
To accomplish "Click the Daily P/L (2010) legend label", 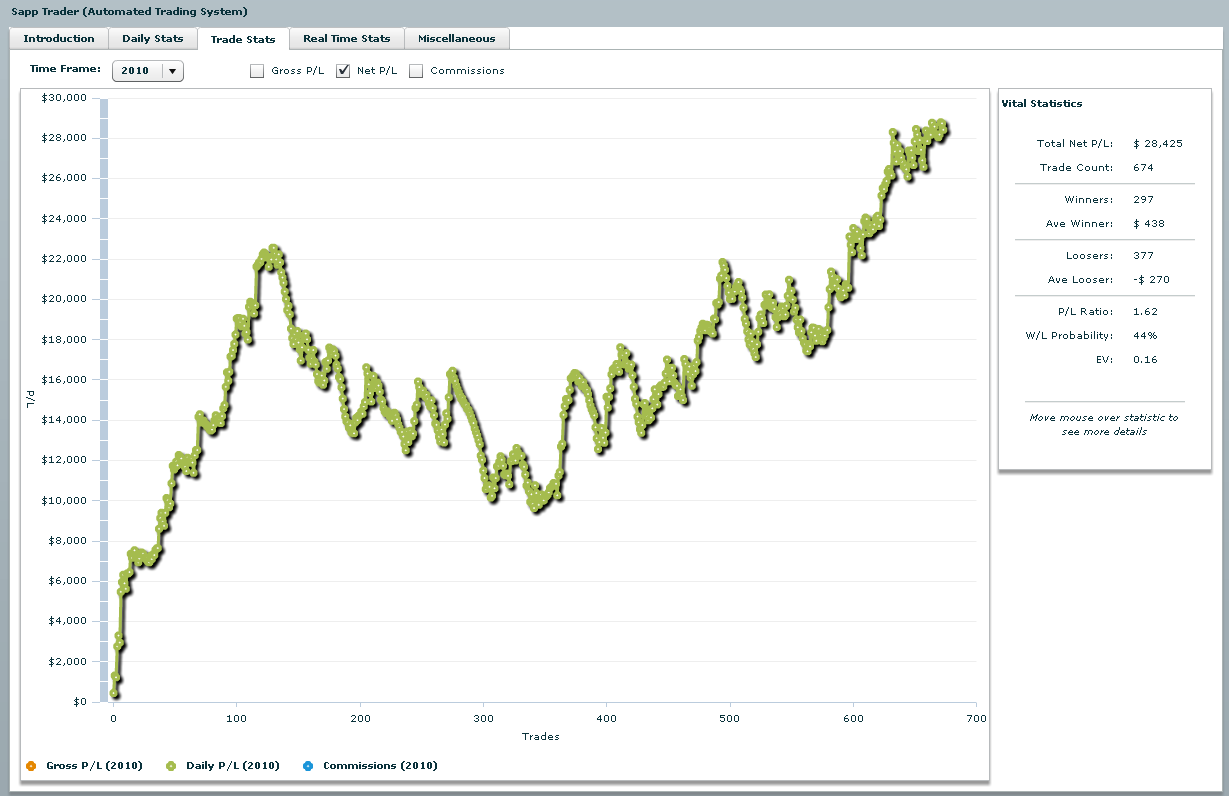I will pyautogui.click(x=232, y=766).
